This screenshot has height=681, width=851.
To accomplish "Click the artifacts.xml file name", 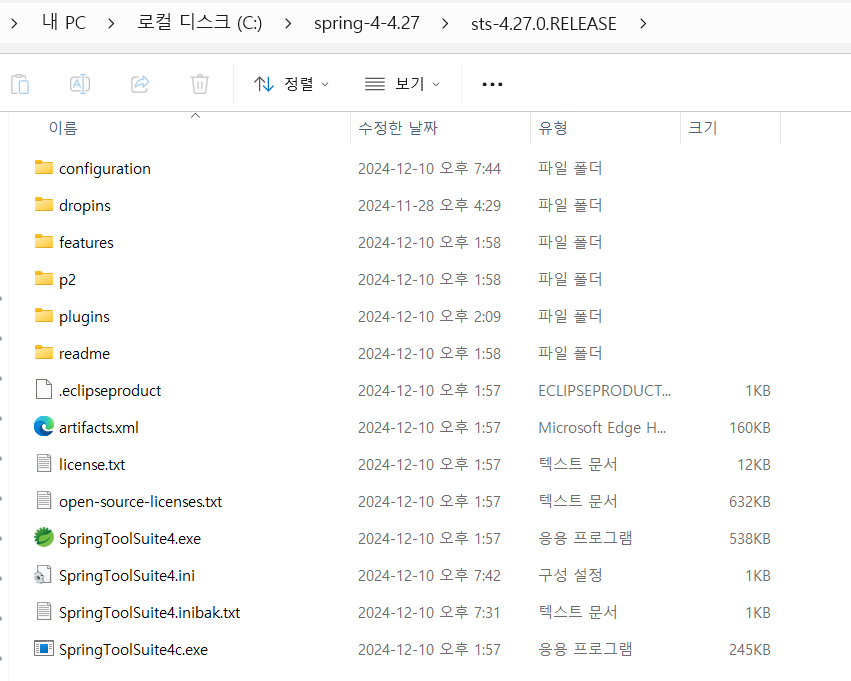I will tap(99, 428).
